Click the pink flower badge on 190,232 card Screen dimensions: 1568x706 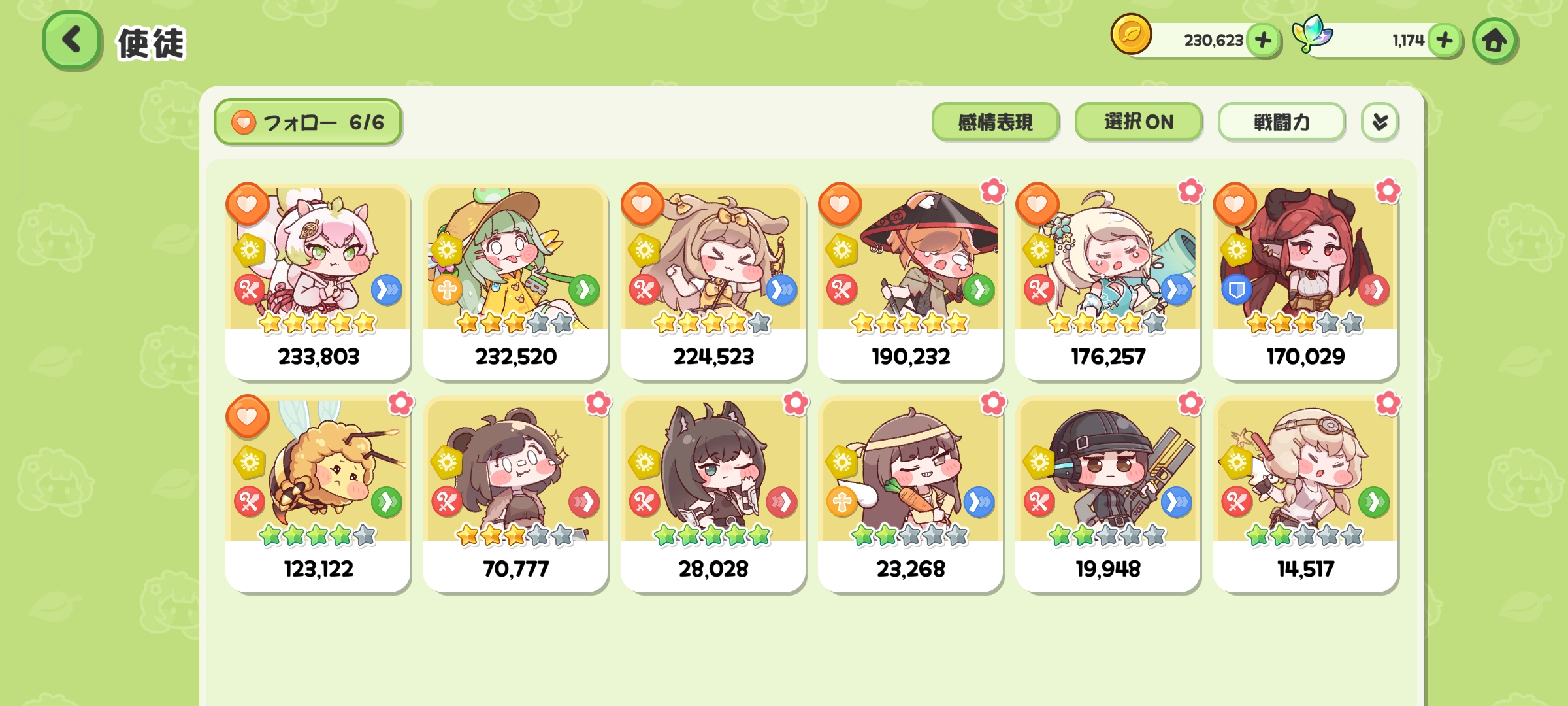click(993, 191)
